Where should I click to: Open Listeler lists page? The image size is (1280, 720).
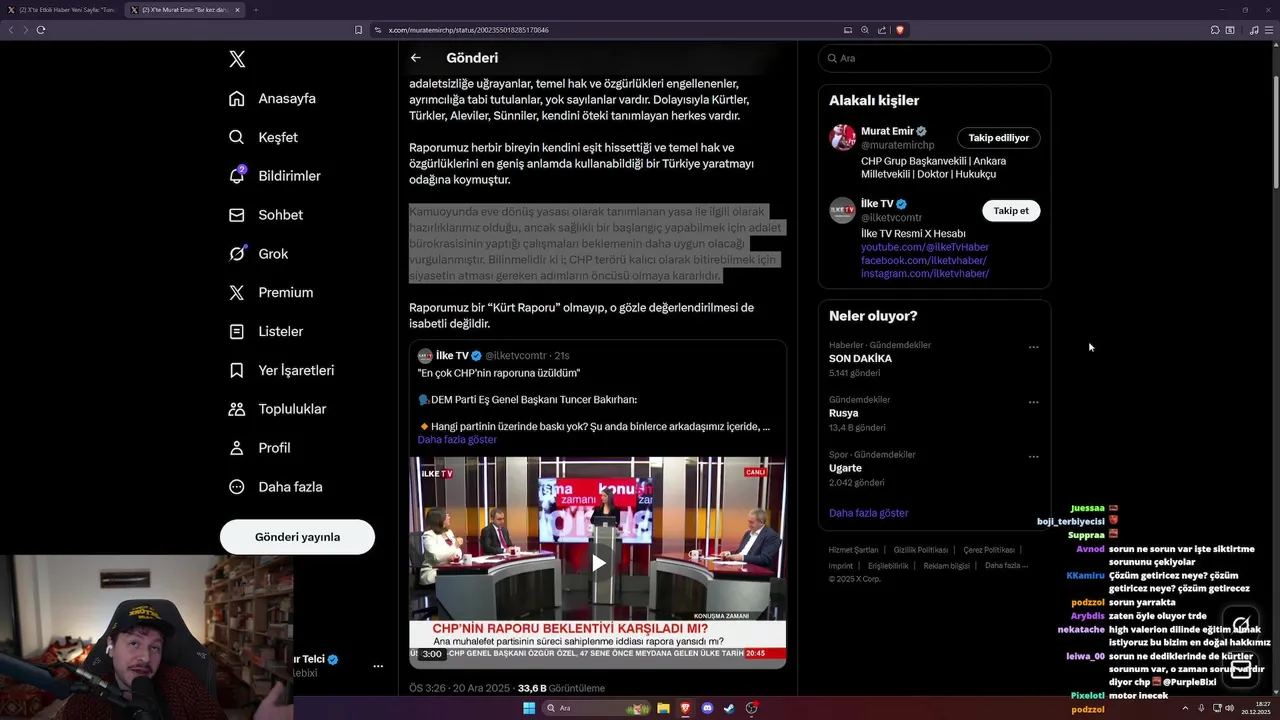[265, 331]
